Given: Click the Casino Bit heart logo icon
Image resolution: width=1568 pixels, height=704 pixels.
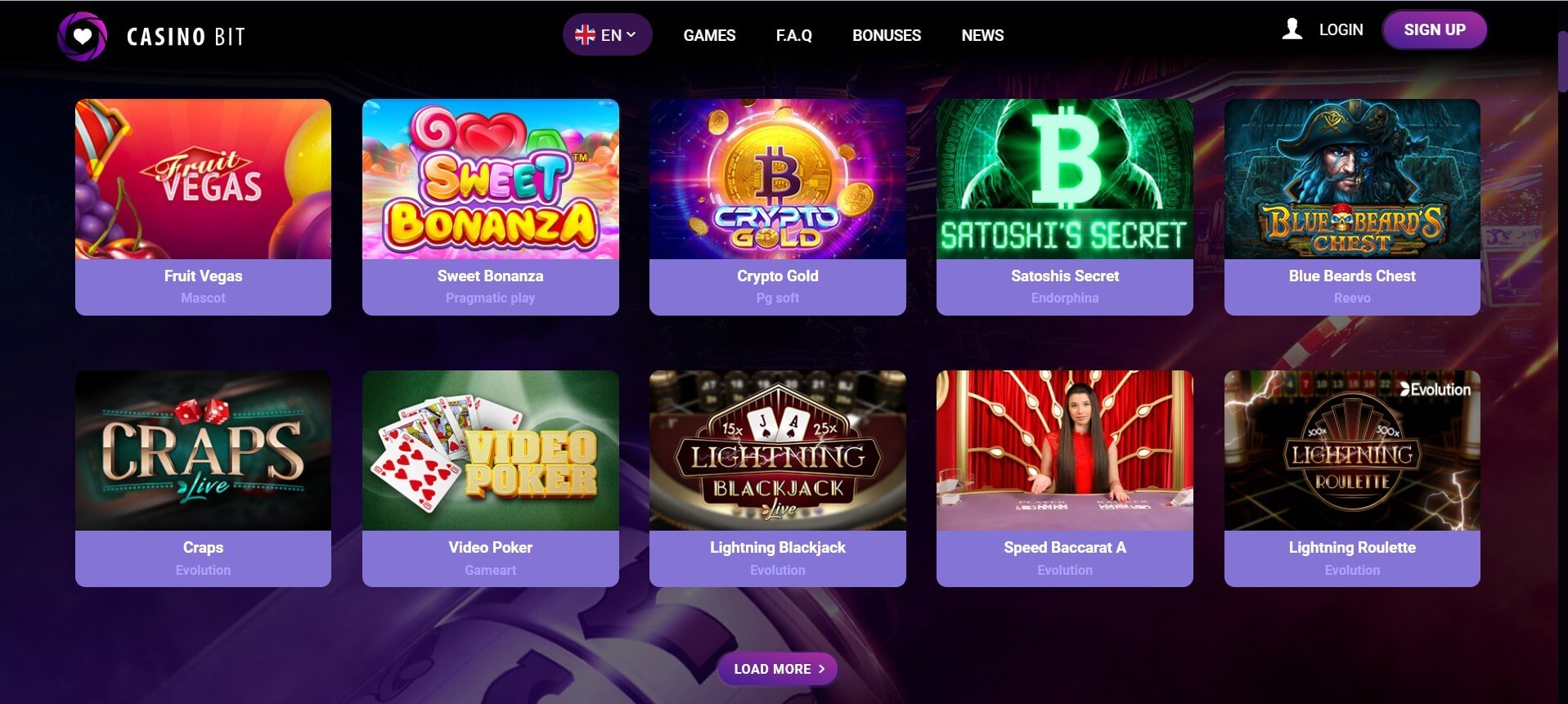Looking at the screenshot, I should [x=82, y=36].
